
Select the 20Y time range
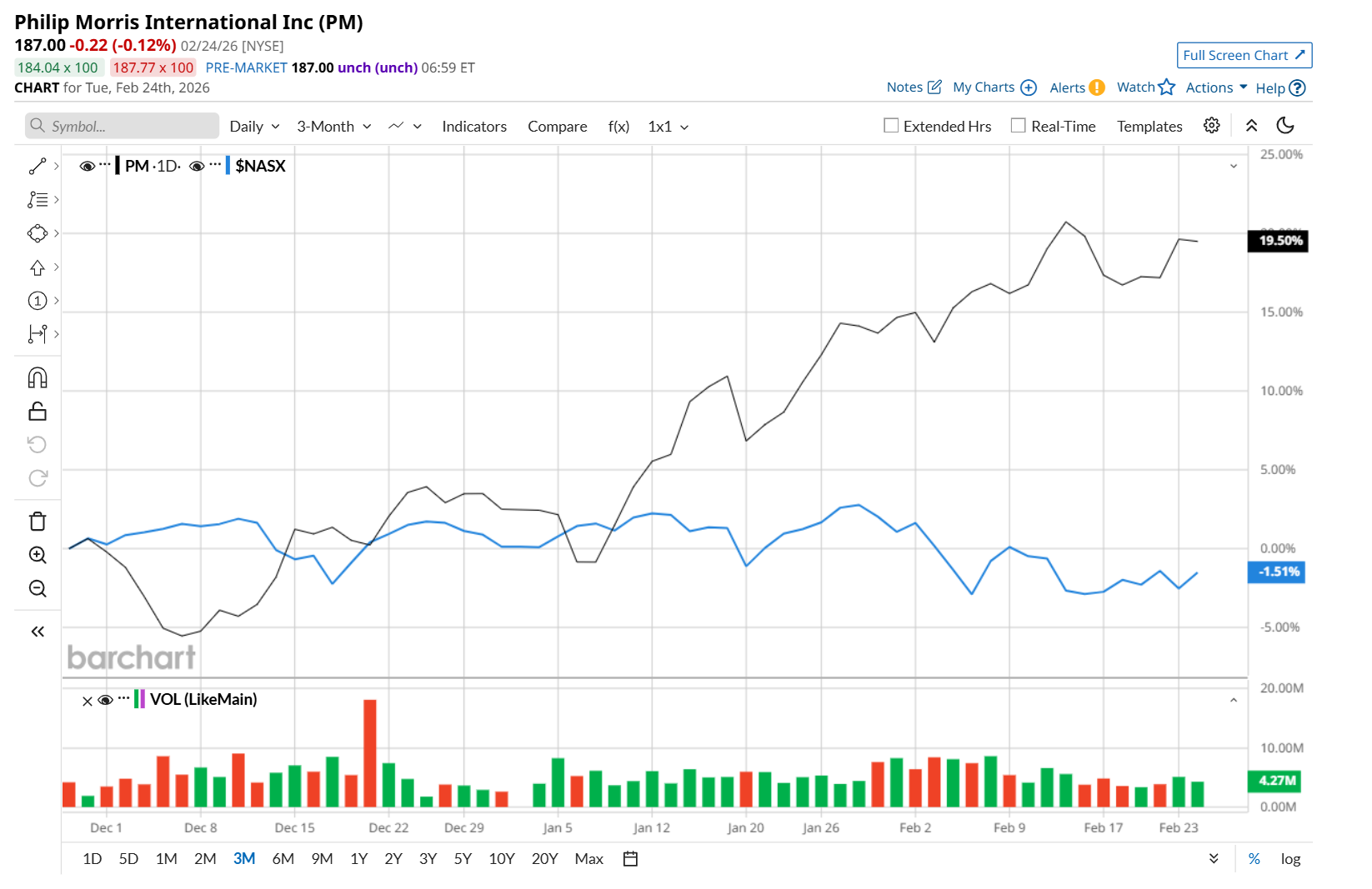[x=544, y=859]
